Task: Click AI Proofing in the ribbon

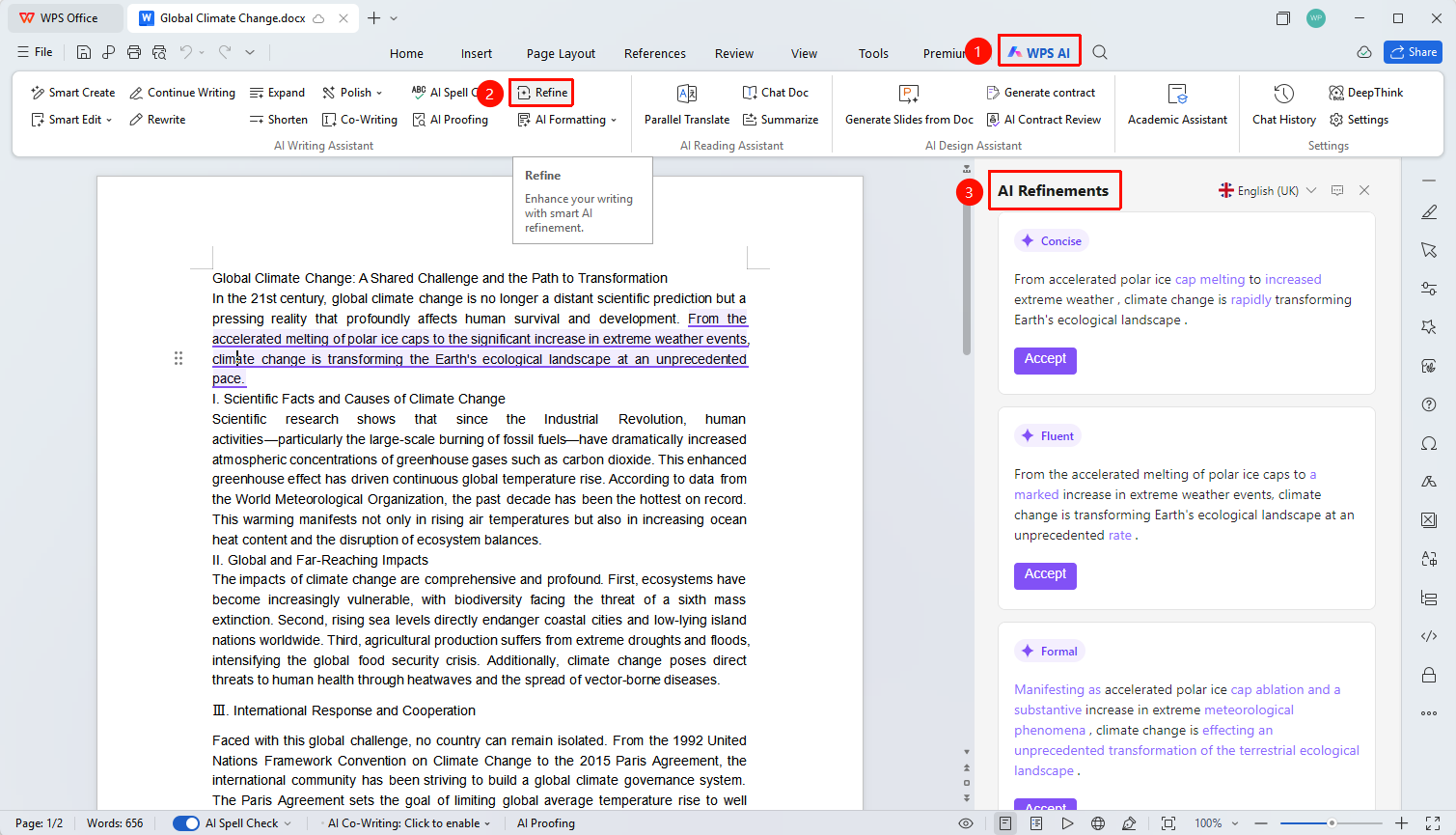Action: click(450, 120)
